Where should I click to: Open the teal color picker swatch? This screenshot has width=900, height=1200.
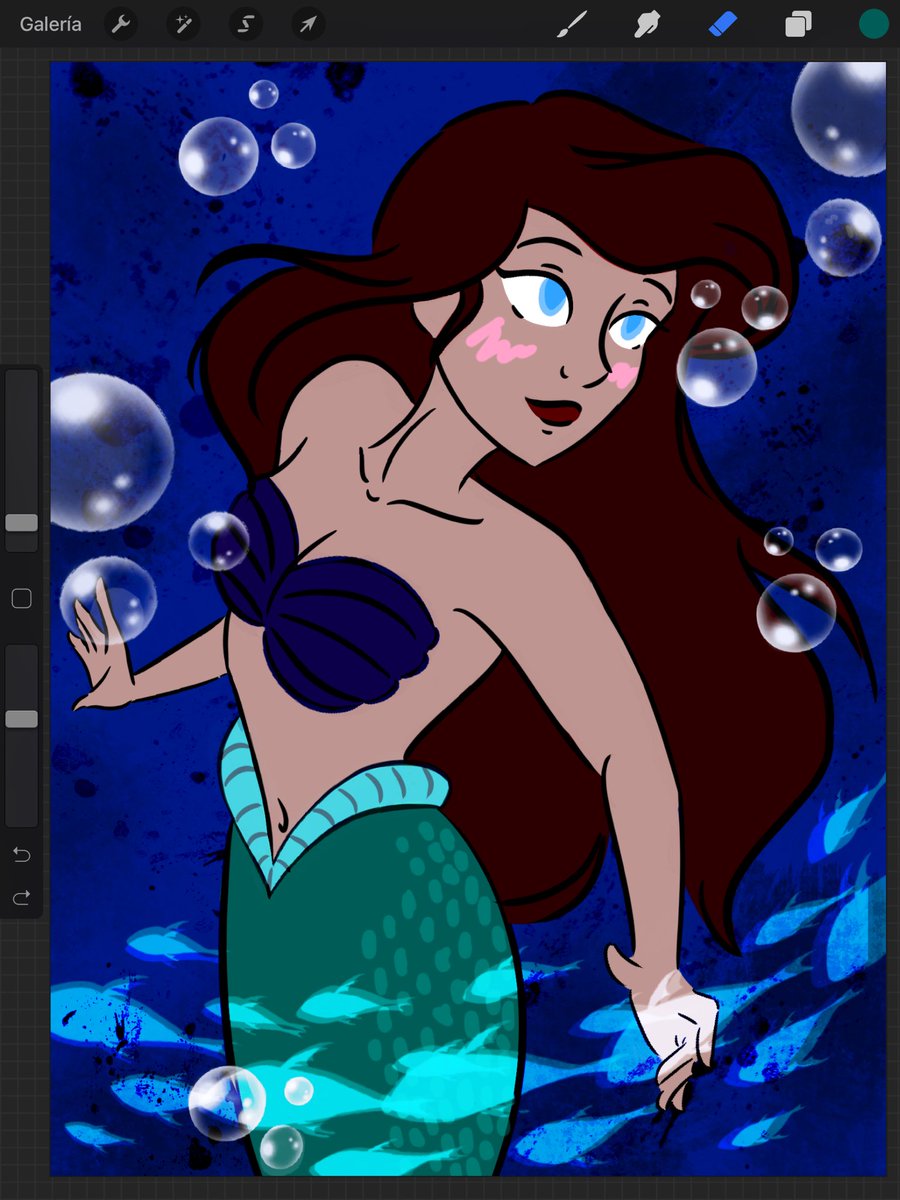click(x=874, y=24)
